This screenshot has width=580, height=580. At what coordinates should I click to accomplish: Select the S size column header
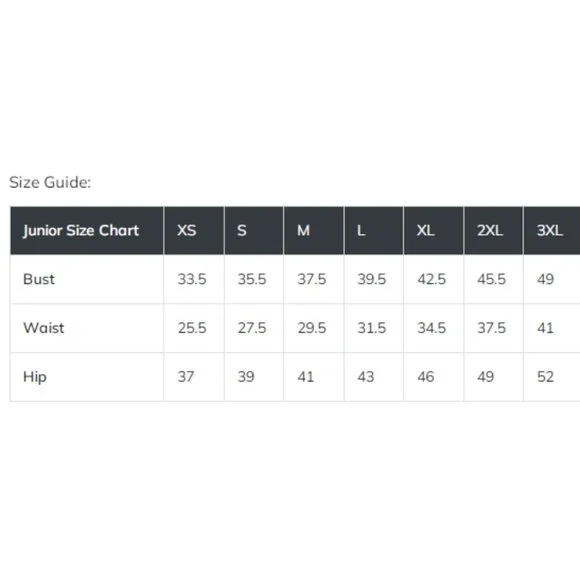coord(254,230)
